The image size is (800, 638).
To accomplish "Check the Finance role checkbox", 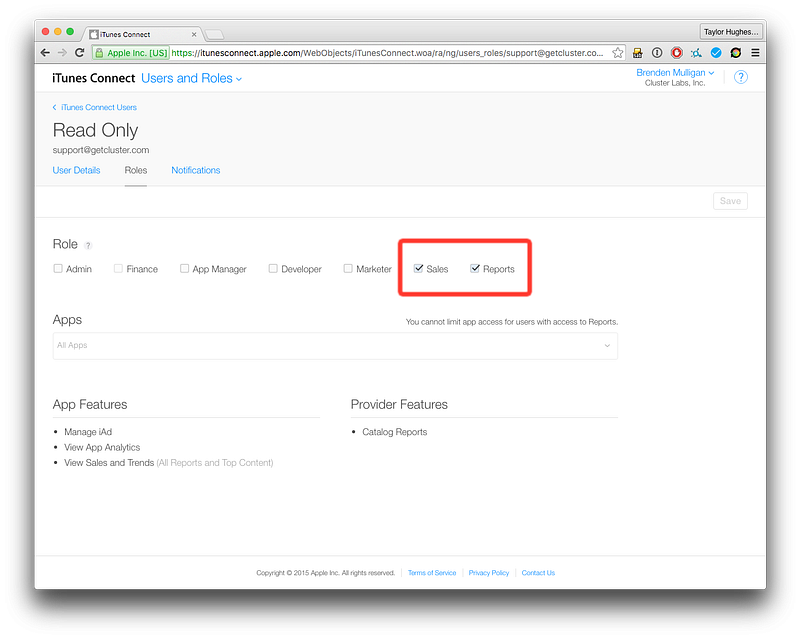I will click(x=118, y=268).
